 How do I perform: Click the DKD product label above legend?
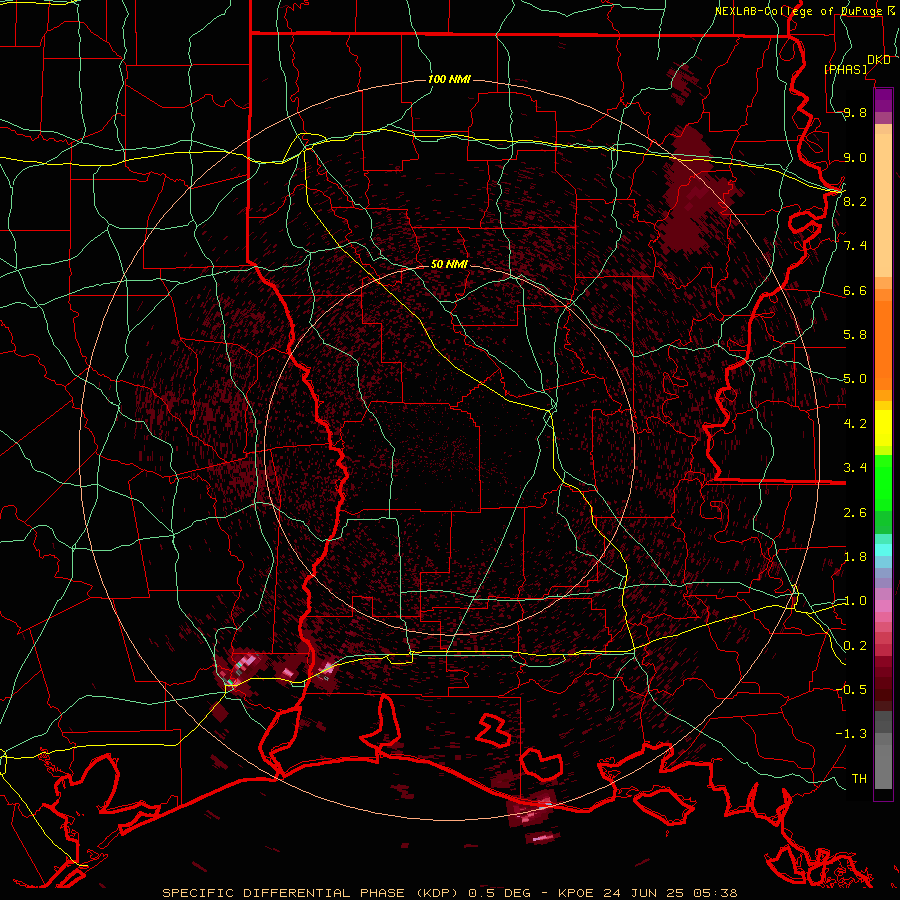(879, 60)
